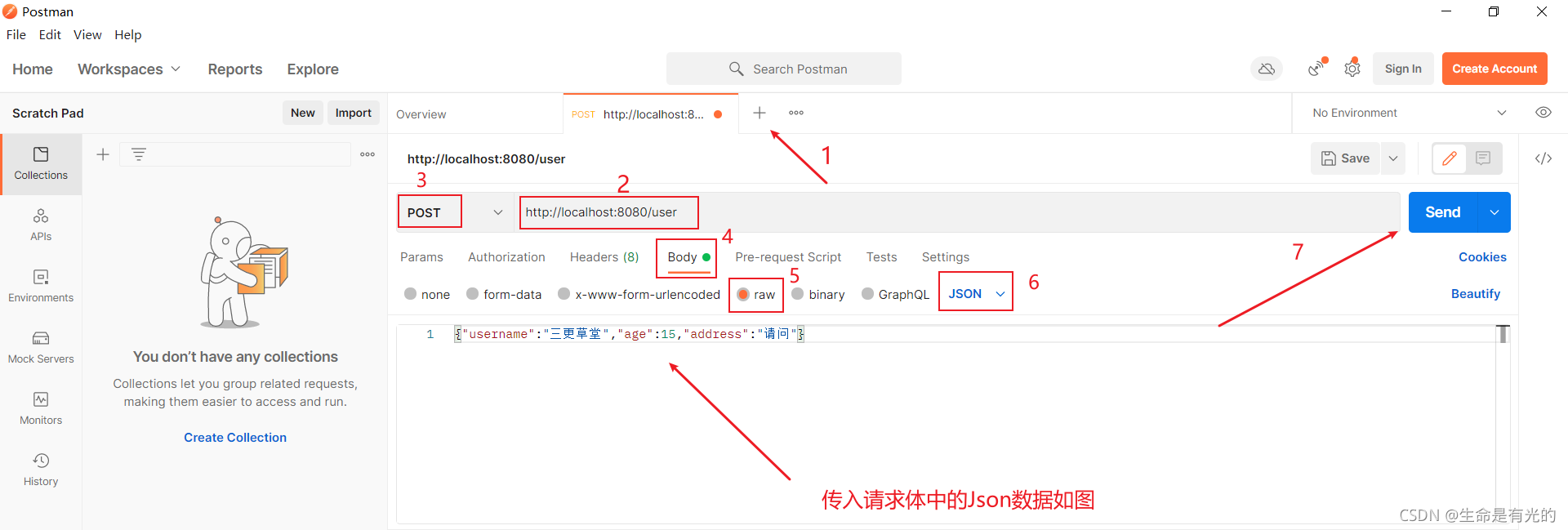Image resolution: width=1568 pixels, height=530 pixels.
Task: Select the binary body type radio
Action: tap(798, 294)
